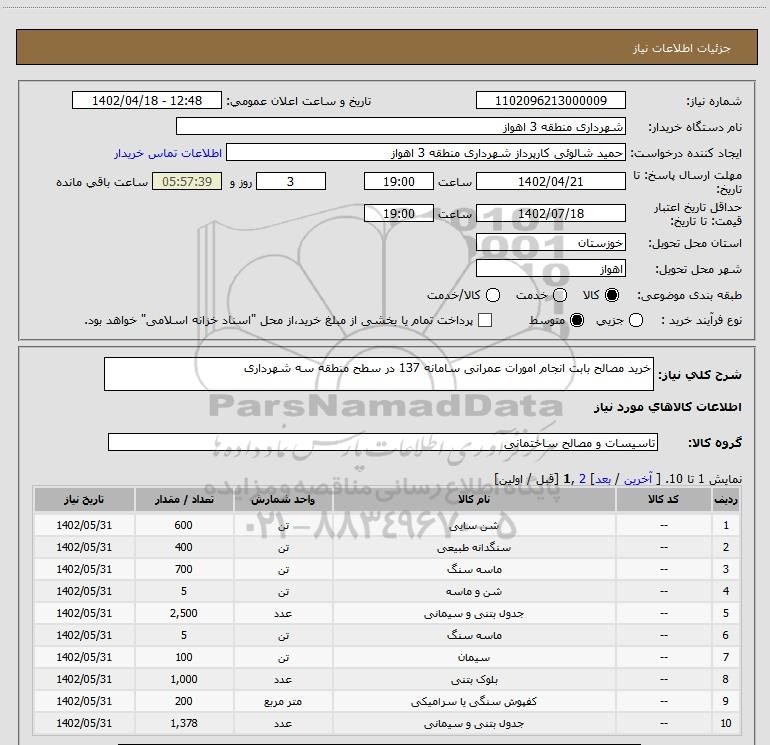Image resolution: width=770 pixels, height=745 pixels.
Task: Go to آخرین page link
Action: (x=638, y=479)
